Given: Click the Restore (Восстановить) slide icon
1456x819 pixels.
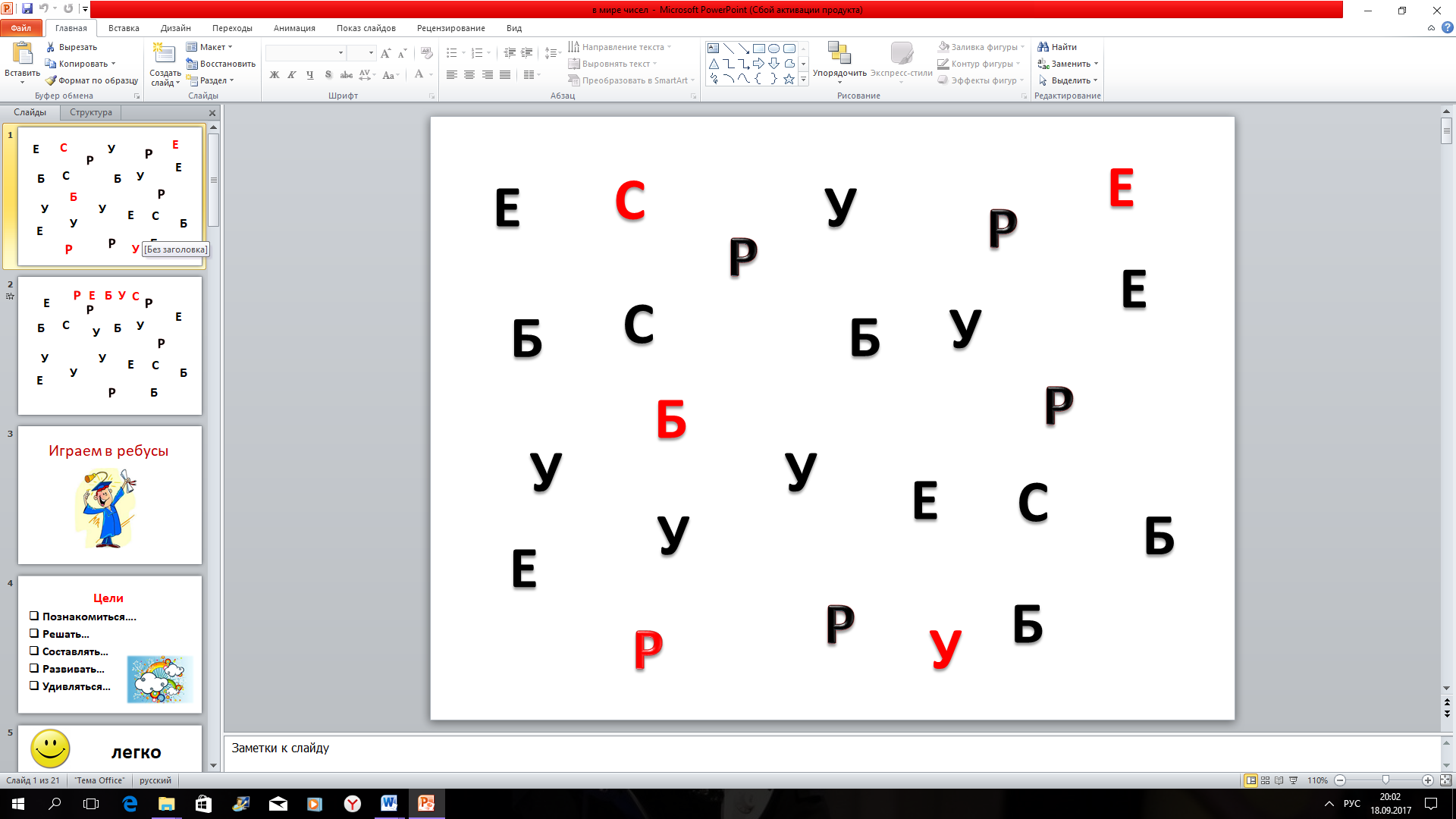Looking at the screenshot, I should tap(192, 64).
